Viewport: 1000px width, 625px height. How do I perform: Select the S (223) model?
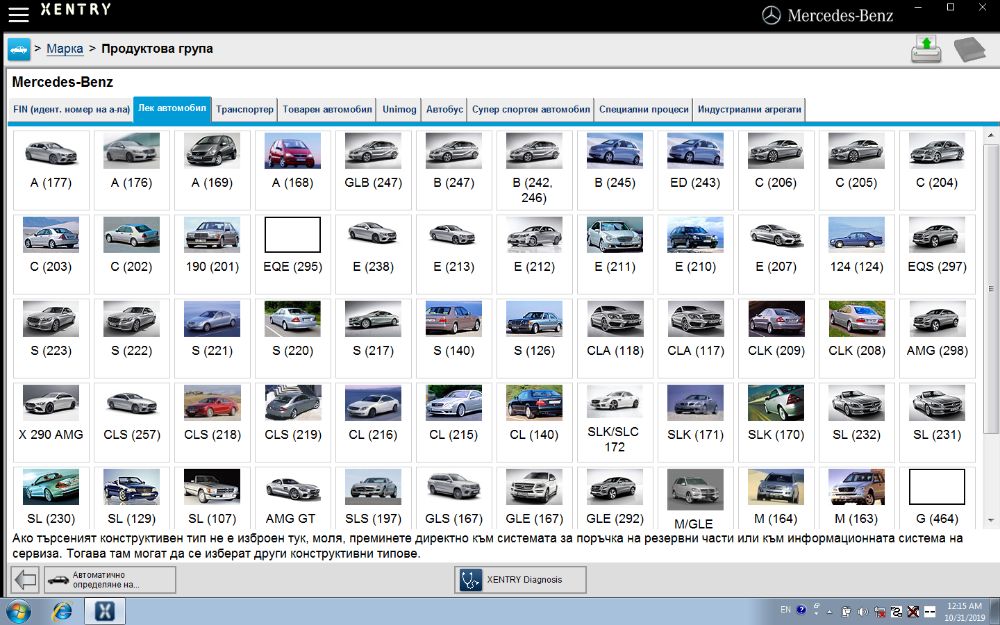(51, 339)
